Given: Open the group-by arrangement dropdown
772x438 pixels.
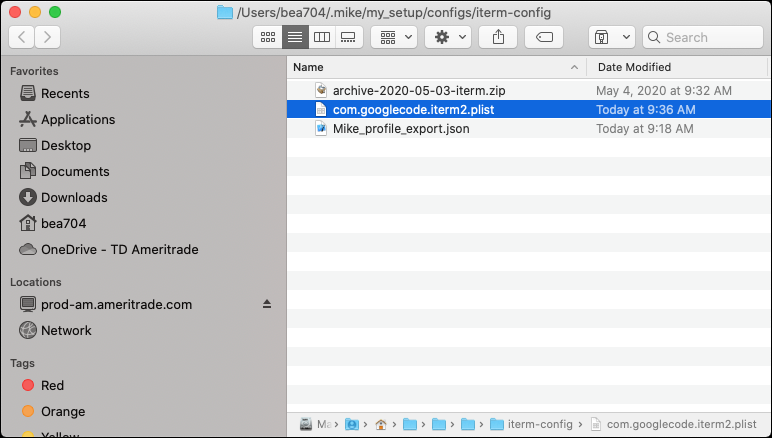Looking at the screenshot, I should click(x=394, y=37).
